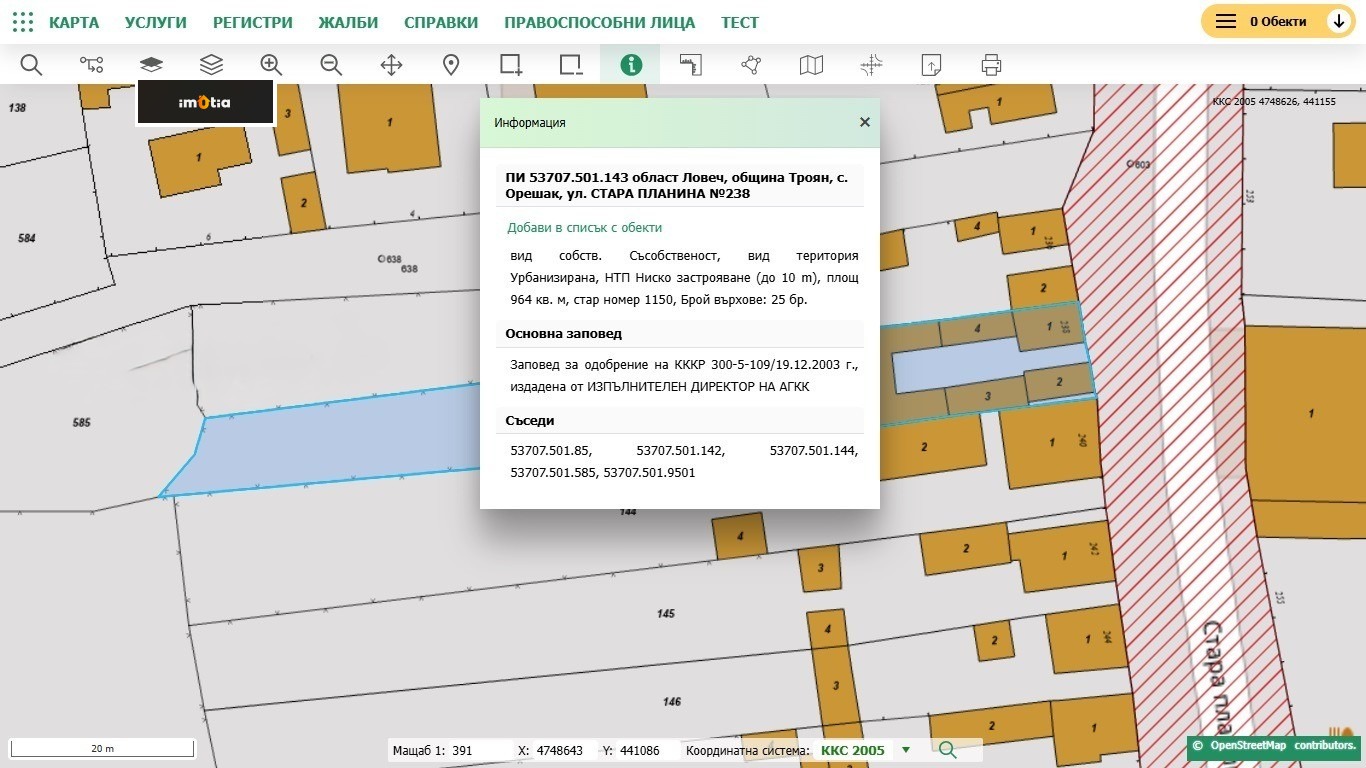This screenshot has width=1366, height=768.
Task: Expand the 0 Обекти list arrow
Action: point(1338,21)
